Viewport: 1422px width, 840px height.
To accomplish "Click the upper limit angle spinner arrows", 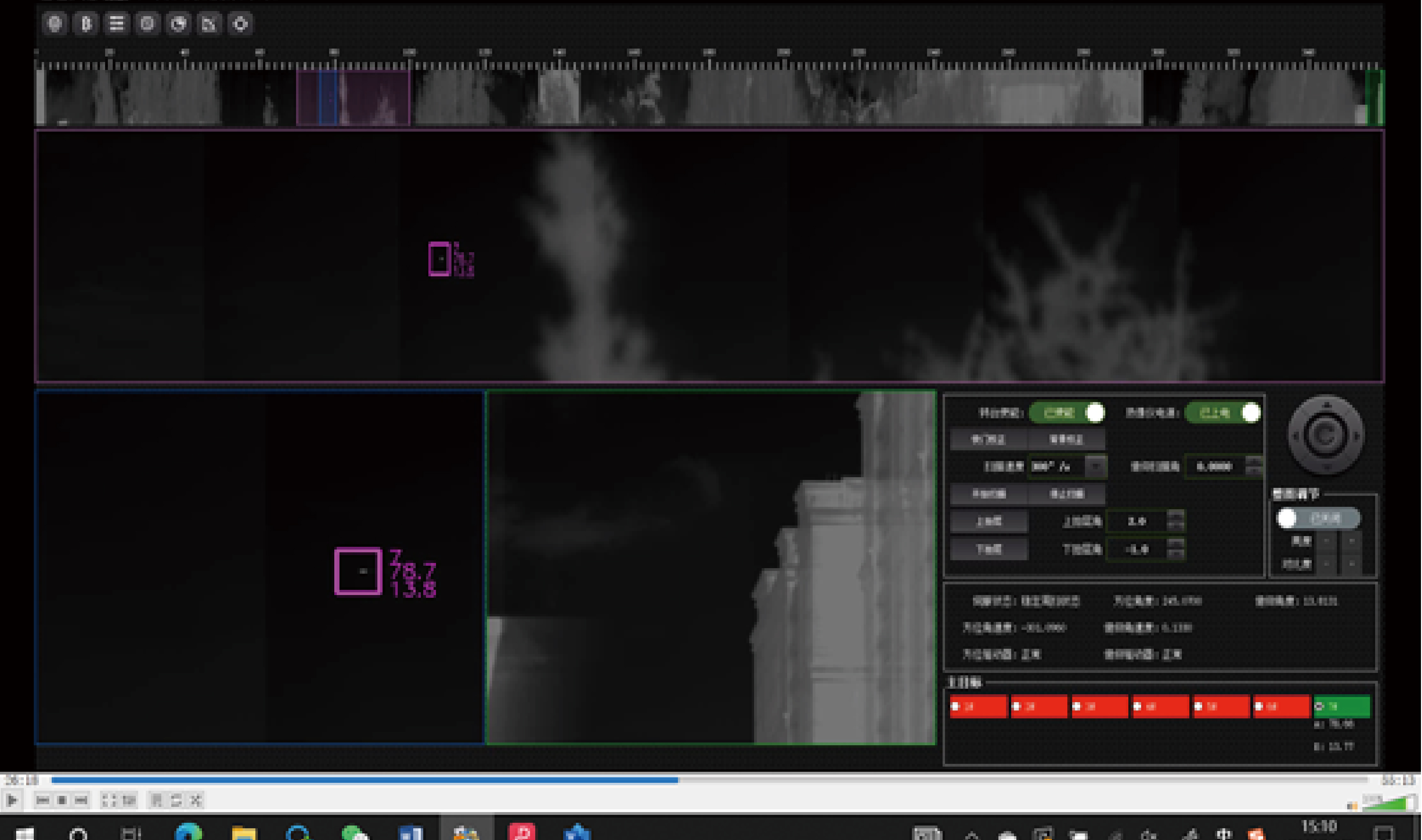I will tap(1176, 521).
